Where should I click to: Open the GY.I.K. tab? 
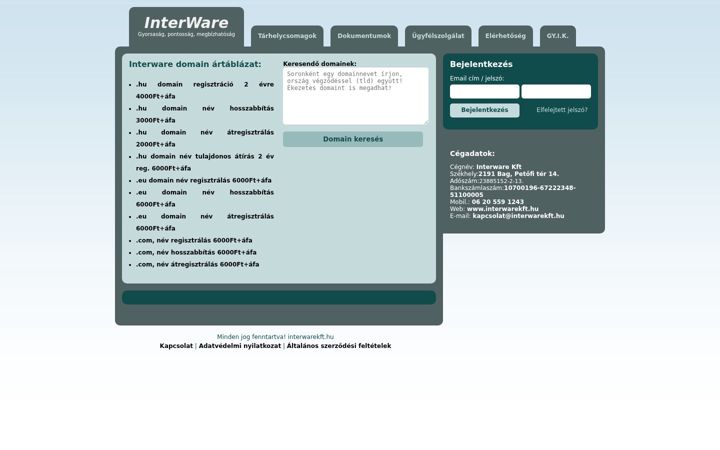(557, 36)
